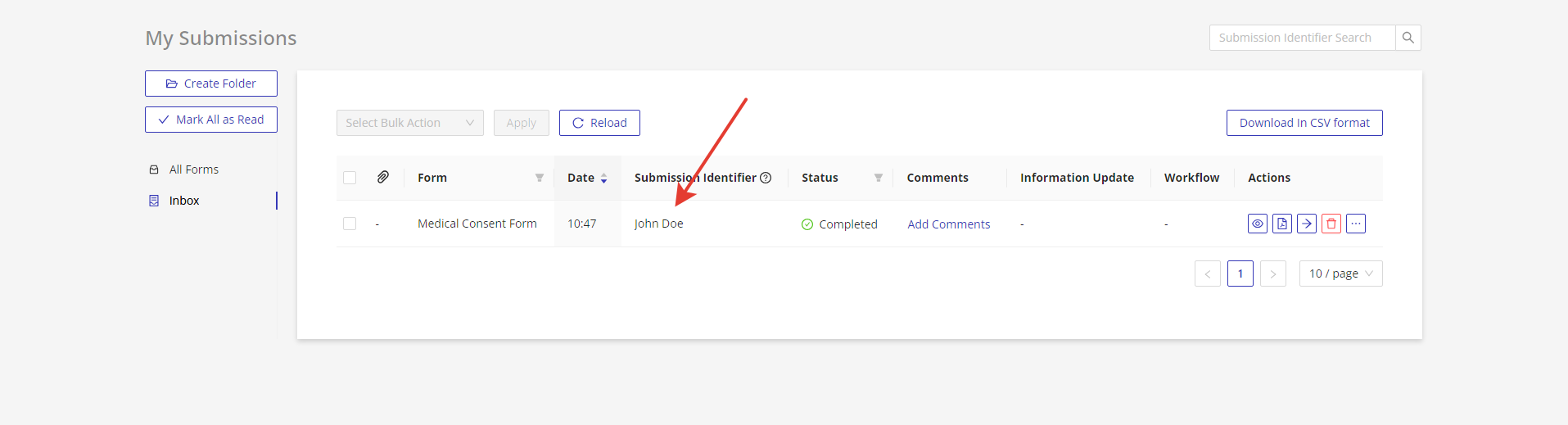Click Download In CSV format
The width and height of the screenshot is (1568, 425).
click(1304, 123)
